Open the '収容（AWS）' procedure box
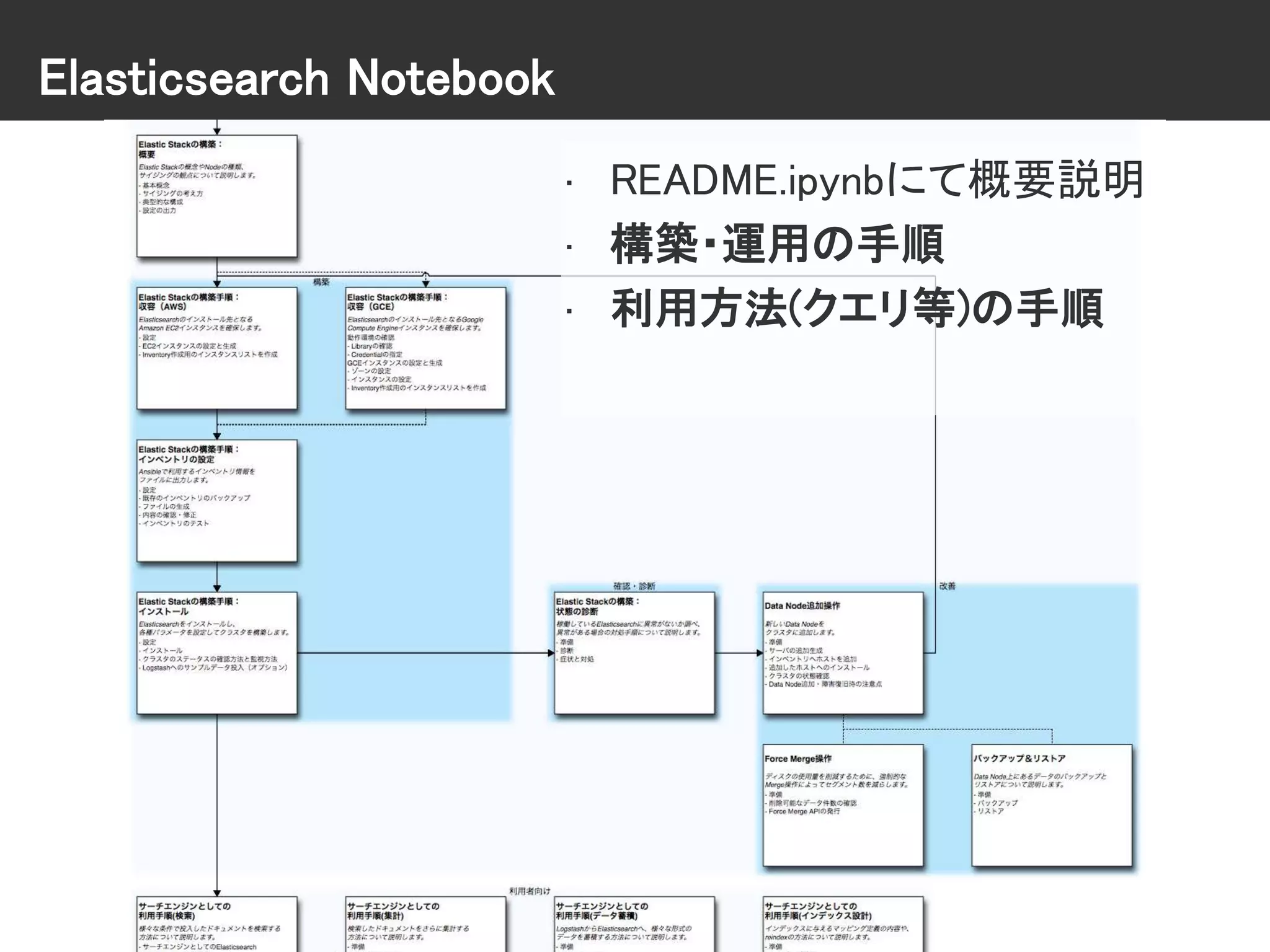The image size is (1270, 952). [217, 348]
